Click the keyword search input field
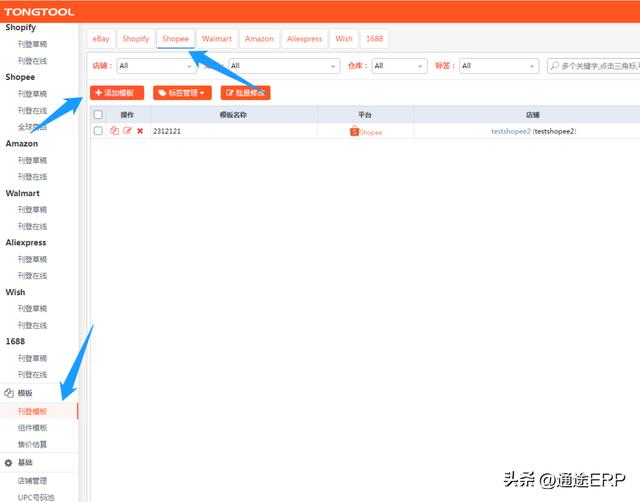The width and height of the screenshot is (640, 502). pos(594,66)
